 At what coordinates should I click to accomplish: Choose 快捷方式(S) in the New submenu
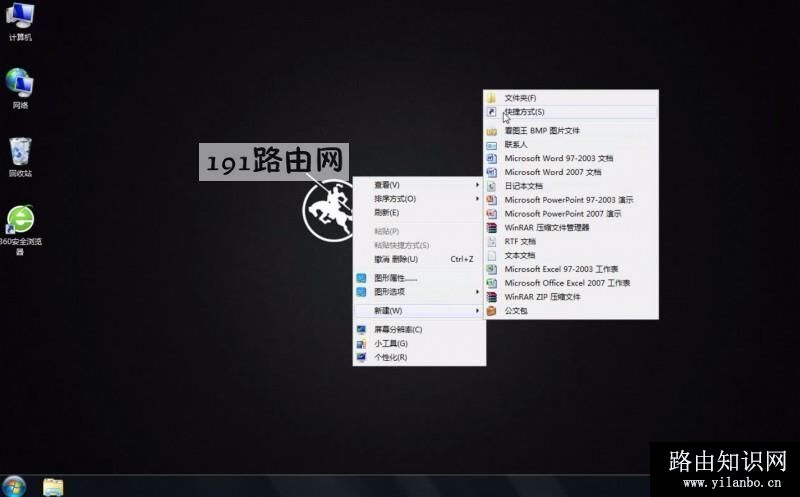pos(570,112)
